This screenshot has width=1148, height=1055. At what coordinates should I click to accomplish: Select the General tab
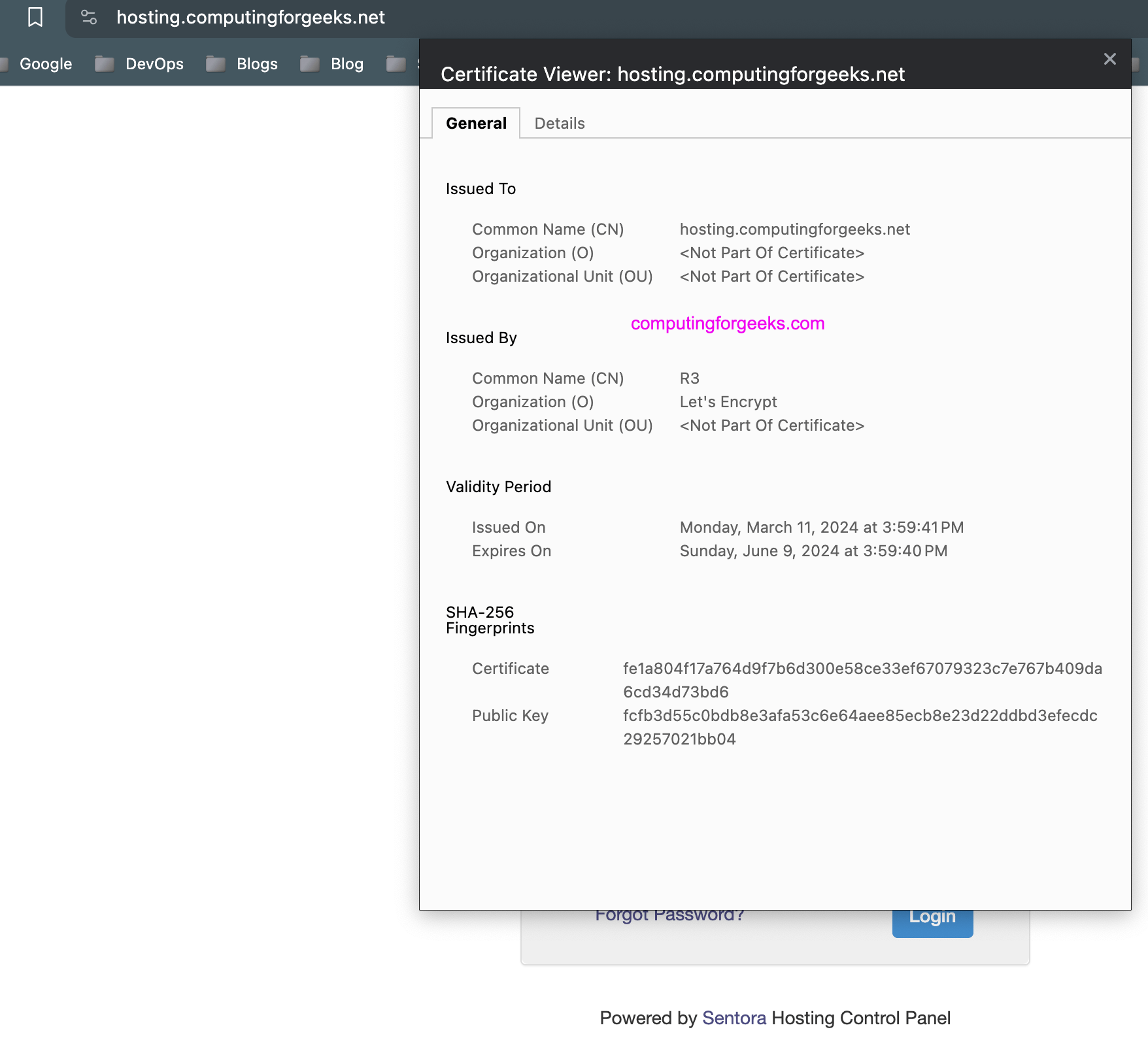pos(475,123)
